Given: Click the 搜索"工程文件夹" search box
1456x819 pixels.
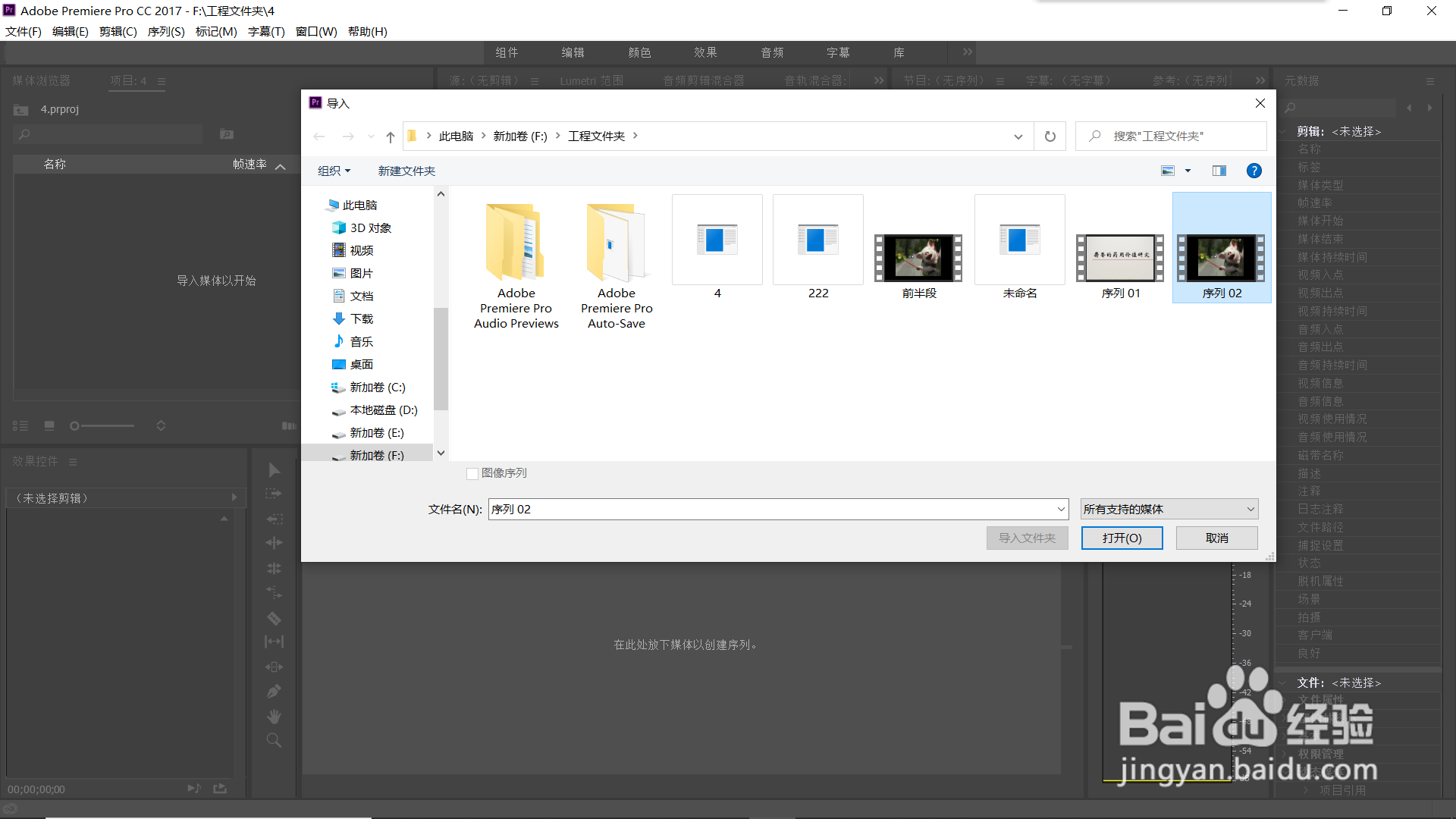Looking at the screenshot, I should click(x=1170, y=136).
